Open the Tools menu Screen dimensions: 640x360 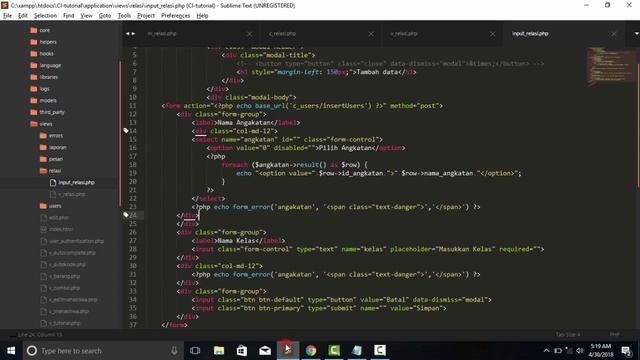(x=124, y=16)
